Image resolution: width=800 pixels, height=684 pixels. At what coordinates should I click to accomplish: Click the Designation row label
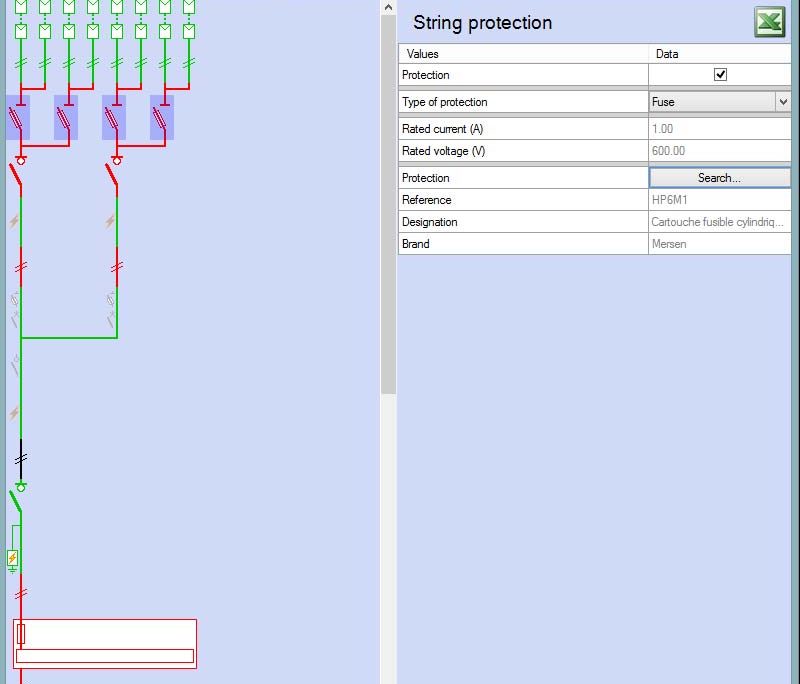[430, 222]
